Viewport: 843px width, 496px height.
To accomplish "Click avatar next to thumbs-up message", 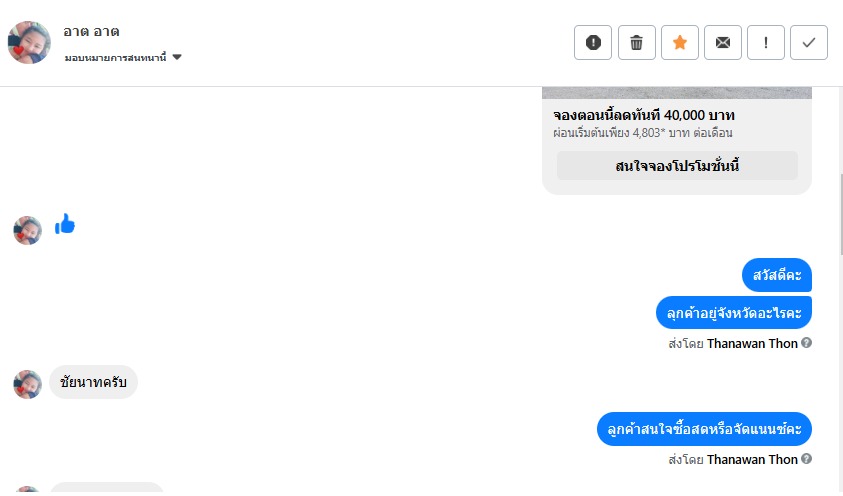I will pyautogui.click(x=27, y=230).
